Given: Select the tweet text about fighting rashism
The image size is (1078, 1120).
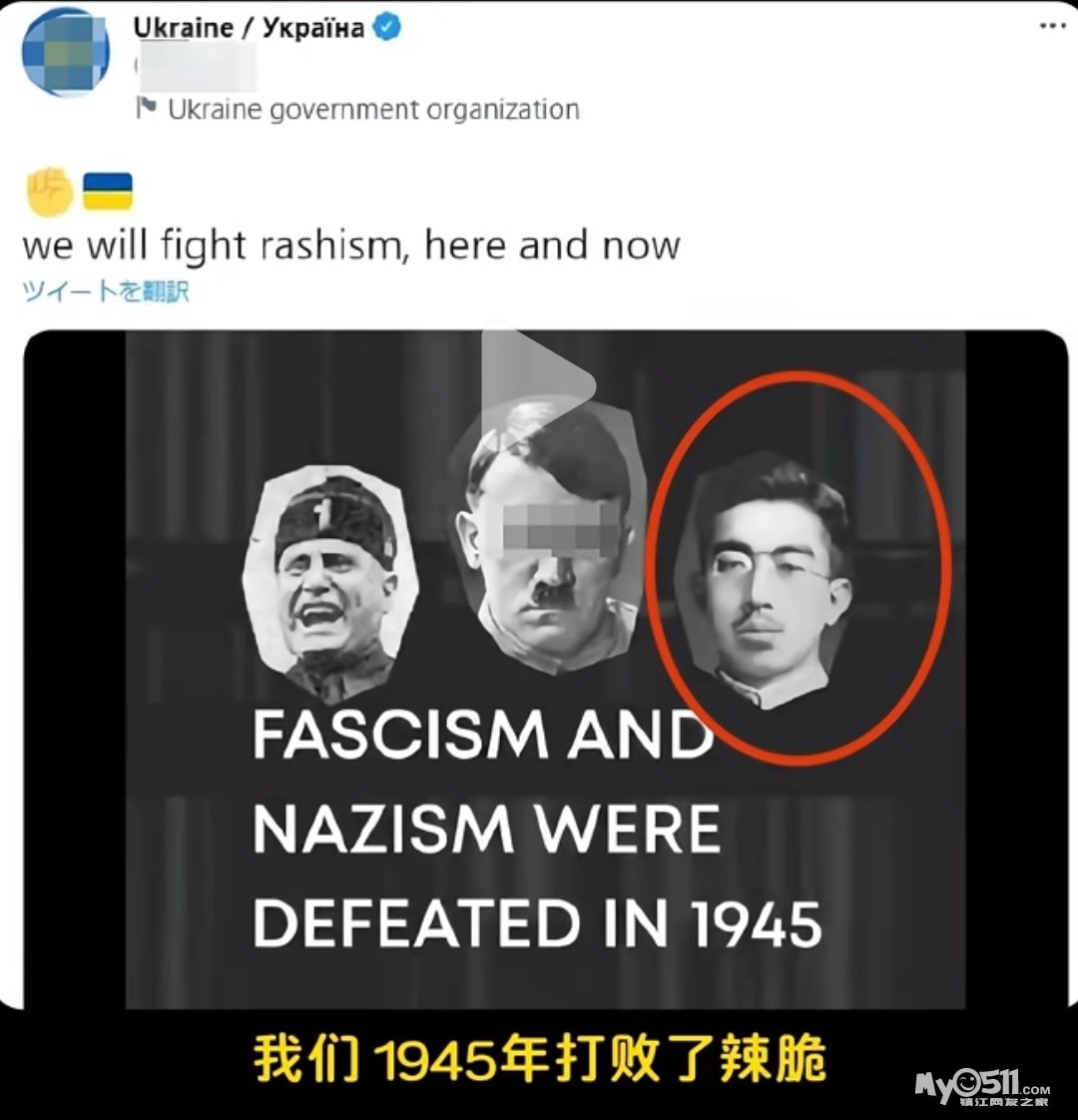Looking at the screenshot, I should click(x=350, y=245).
